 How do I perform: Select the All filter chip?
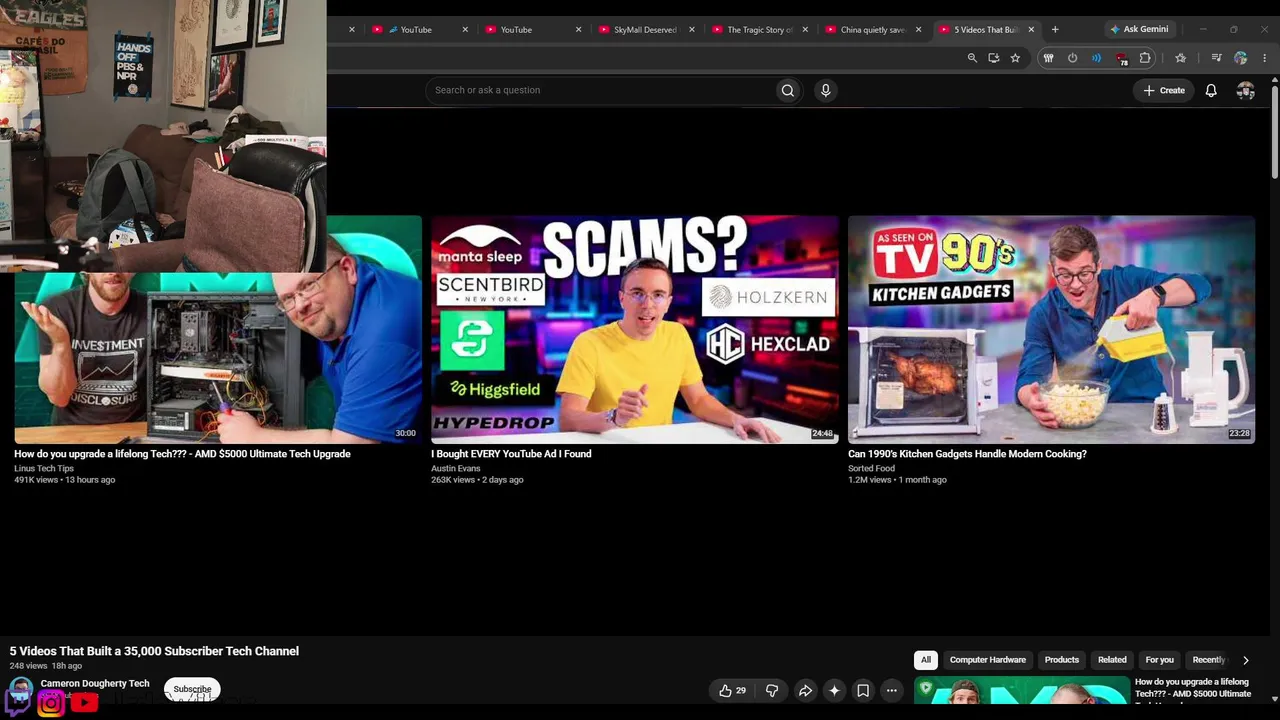point(926,660)
